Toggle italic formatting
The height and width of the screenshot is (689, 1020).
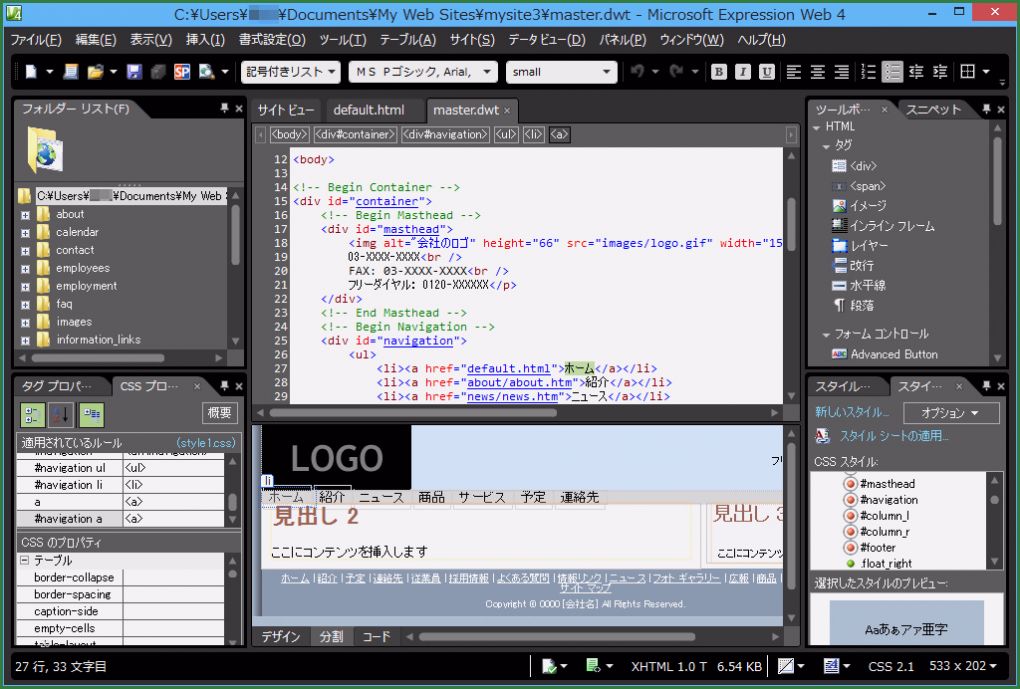pyautogui.click(x=740, y=72)
